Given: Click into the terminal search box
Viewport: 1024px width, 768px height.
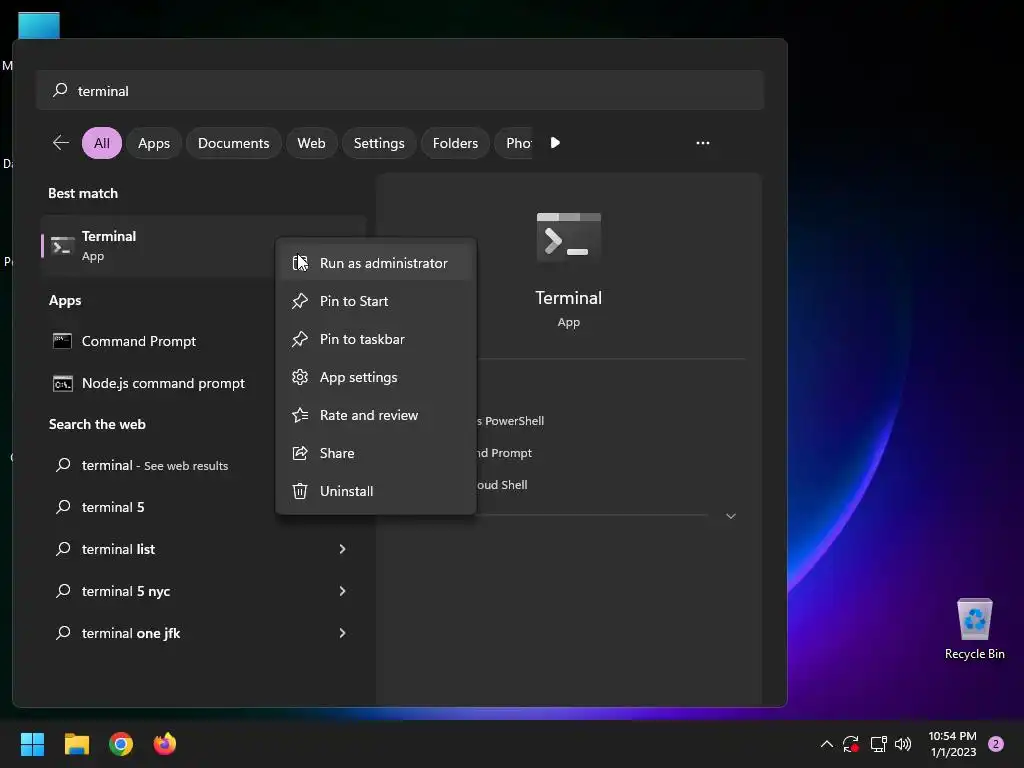Looking at the screenshot, I should coord(400,90).
